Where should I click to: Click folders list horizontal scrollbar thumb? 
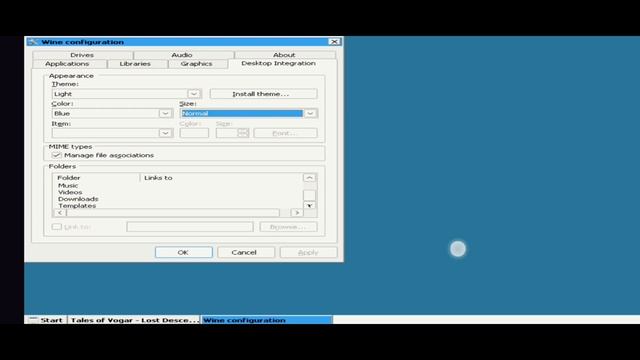(173, 213)
